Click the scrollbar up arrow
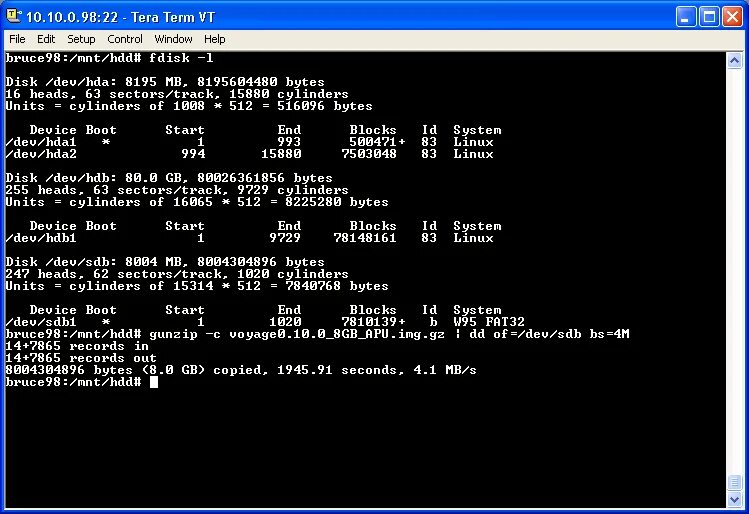The width and height of the screenshot is (749, 514). 734,61
